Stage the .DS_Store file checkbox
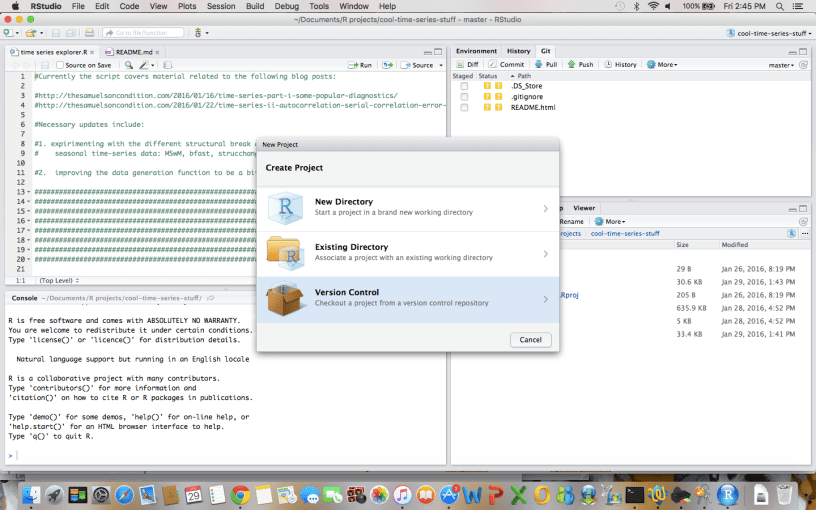This screenshot has width=816, height=510. coord(464,86)
